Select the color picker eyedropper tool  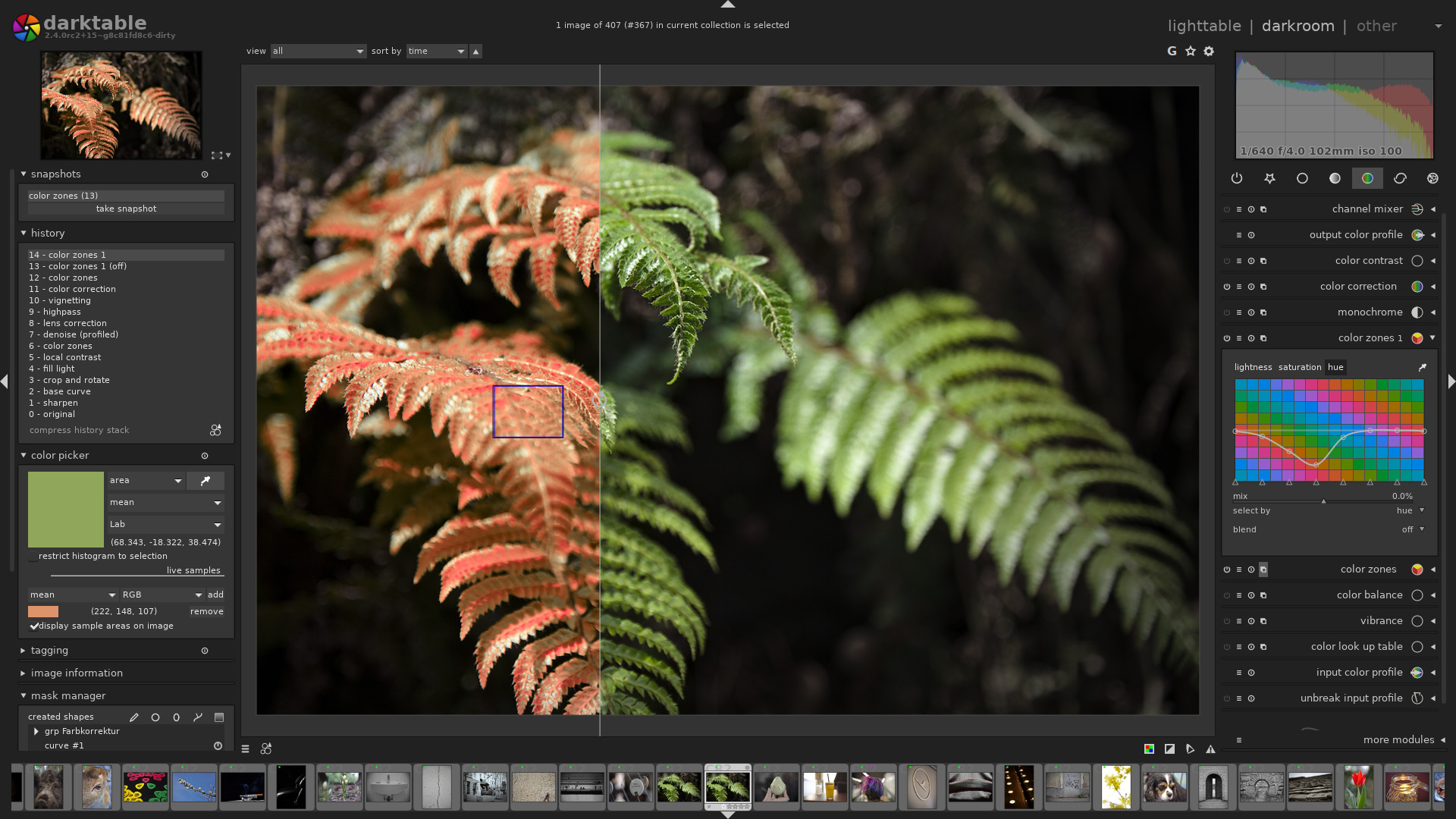(205, 480)
